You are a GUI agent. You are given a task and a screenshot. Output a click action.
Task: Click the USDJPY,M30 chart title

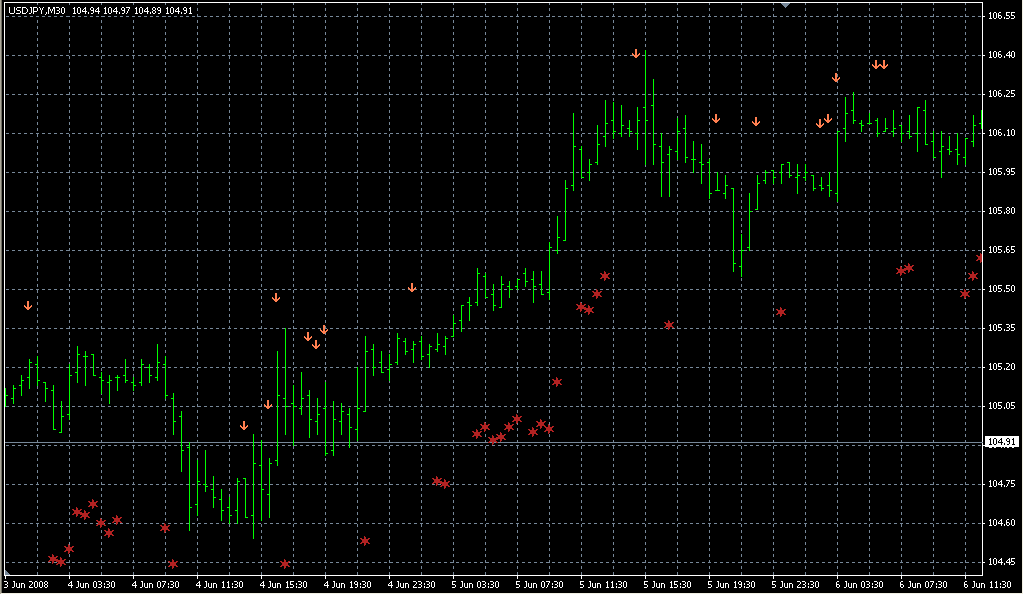click(x=35, y=10)
